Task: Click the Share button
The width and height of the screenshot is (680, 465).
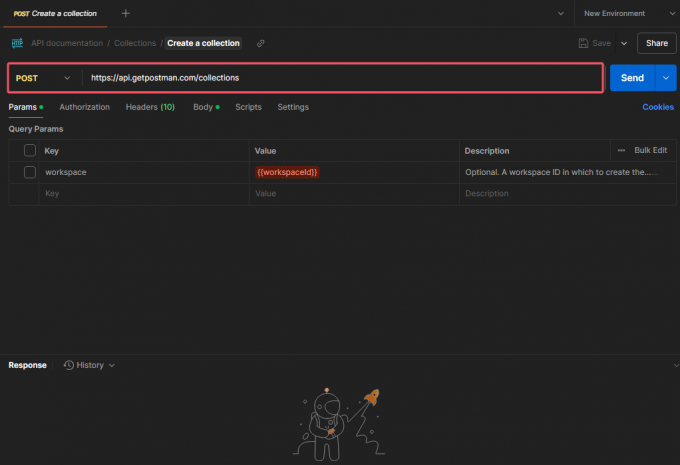Action: (657, 43)
